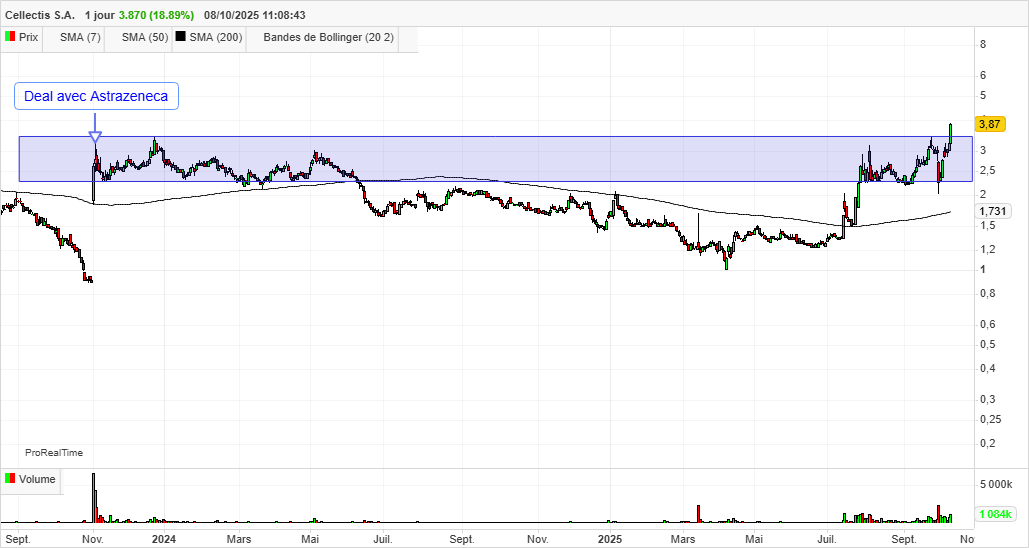Click the 5 000k volume axis label
1029x548 pixels.
pos(996,485)
